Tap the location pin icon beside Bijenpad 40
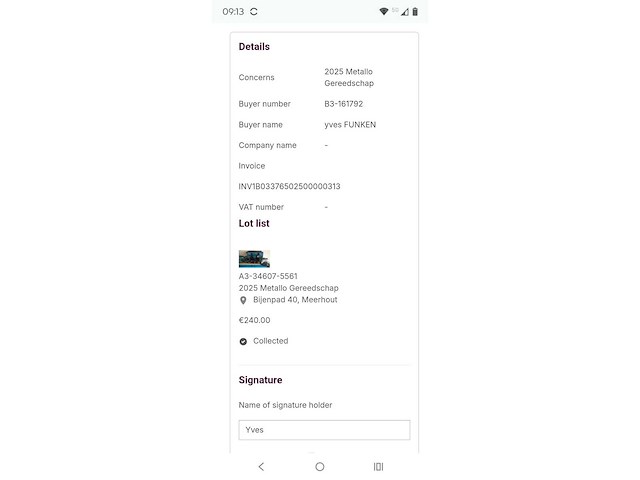Viewport: 640px width, 480px height. [243, 300]
